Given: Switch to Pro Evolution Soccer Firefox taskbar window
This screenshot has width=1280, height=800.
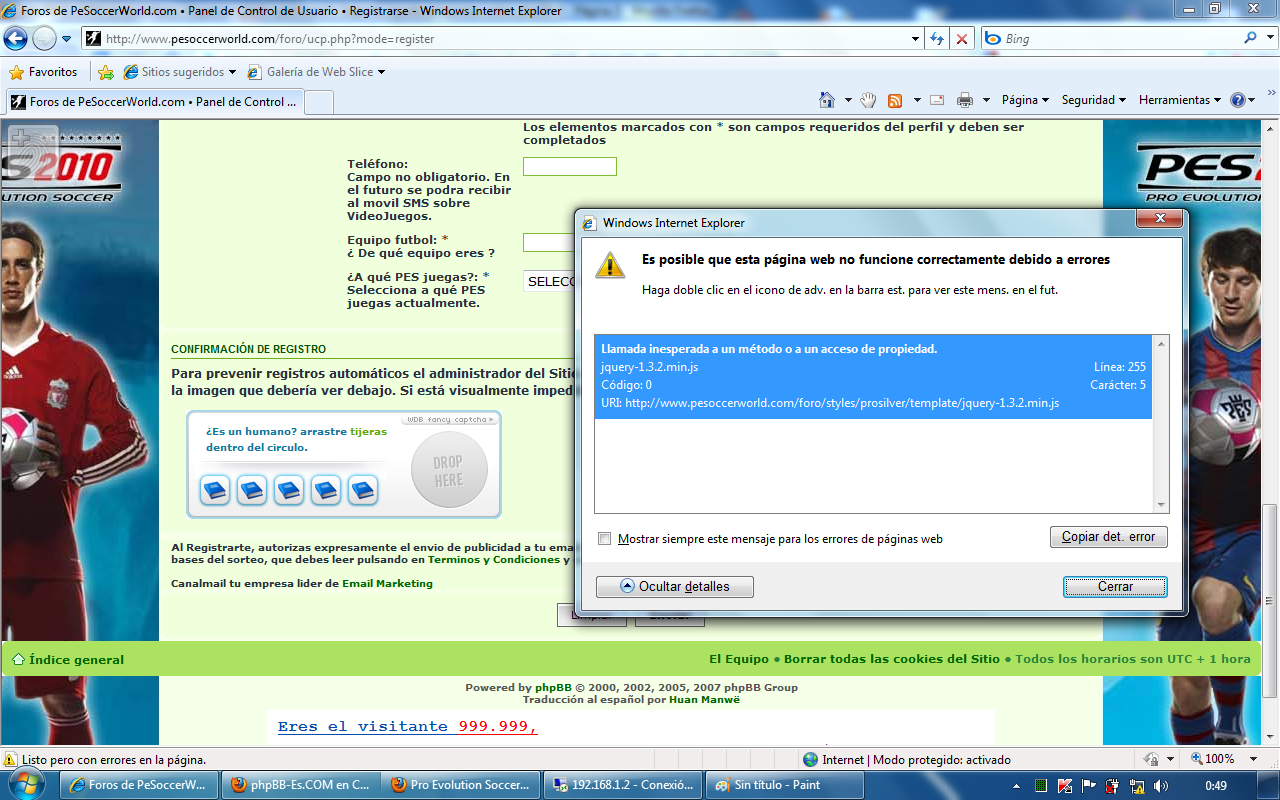Looking at the screenshot, I should pyautogui.click(x=462, y=785).
